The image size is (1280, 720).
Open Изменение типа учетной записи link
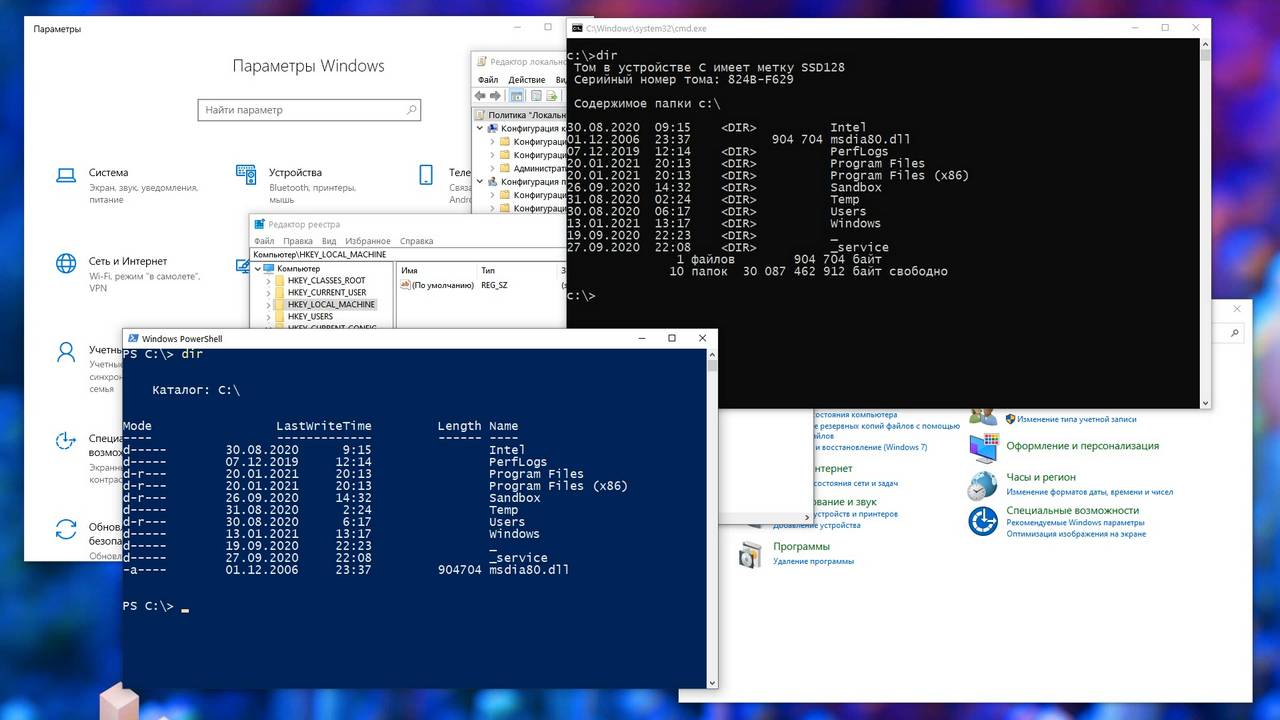coord(1078,419)
